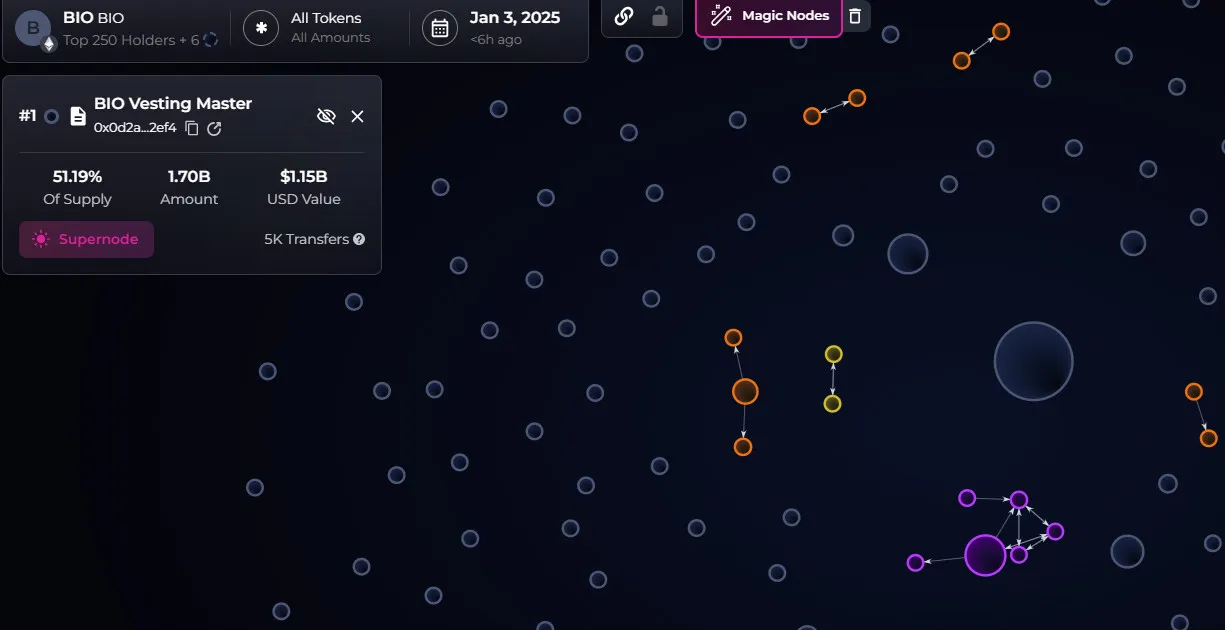Copy the 0x0d2a...2ef4 address
The width and height of the screenshot is (1225, 630).
[192, 128]
